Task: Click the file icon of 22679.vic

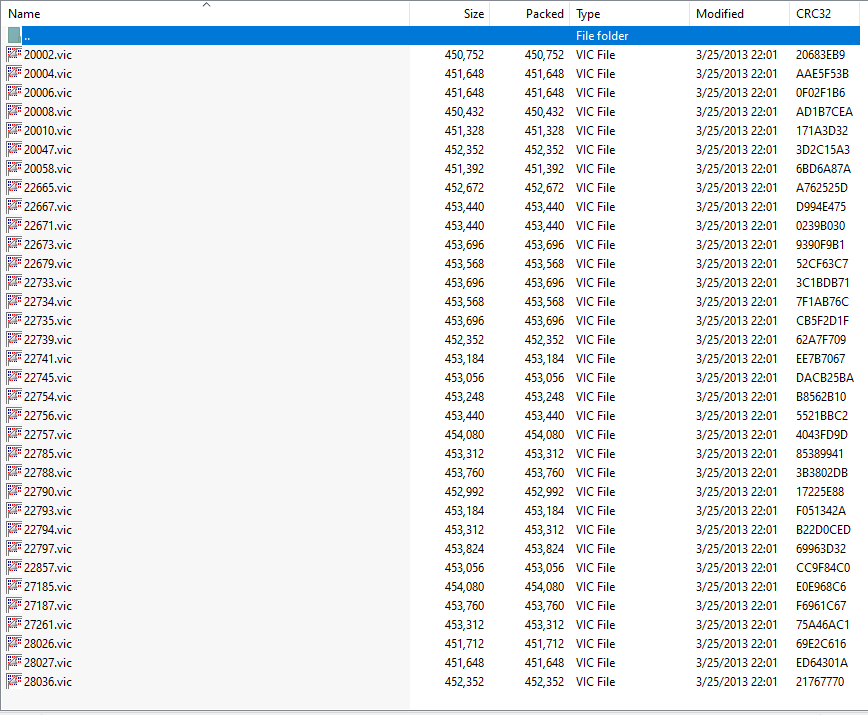Action: click(x=14, y=263)
